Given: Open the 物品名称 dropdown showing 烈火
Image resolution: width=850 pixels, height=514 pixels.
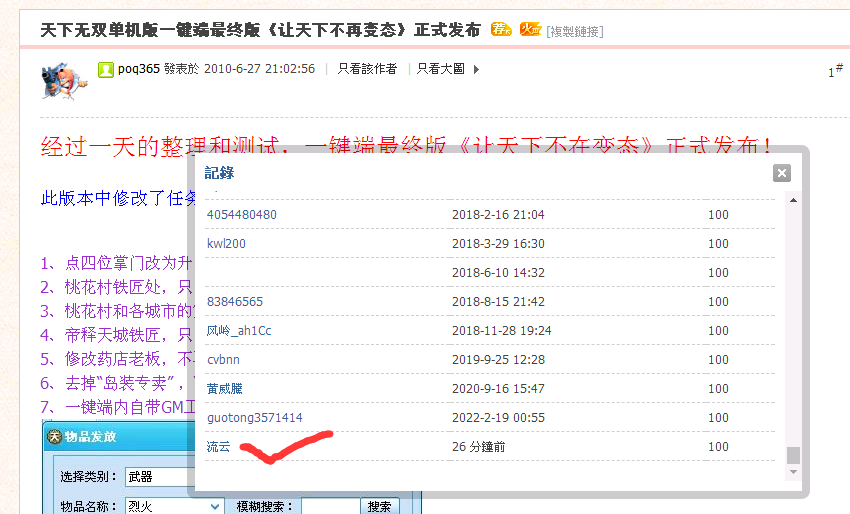Looking at the screenshot, I should click(173, 506).
